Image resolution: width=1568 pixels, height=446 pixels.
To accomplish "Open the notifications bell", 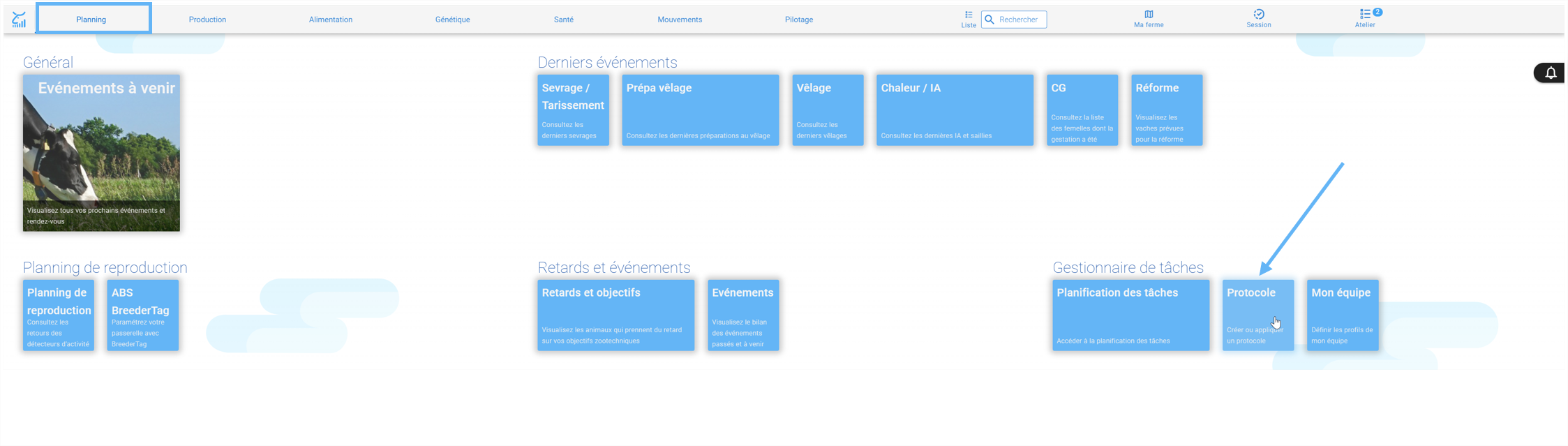I will click(1551, 73).
